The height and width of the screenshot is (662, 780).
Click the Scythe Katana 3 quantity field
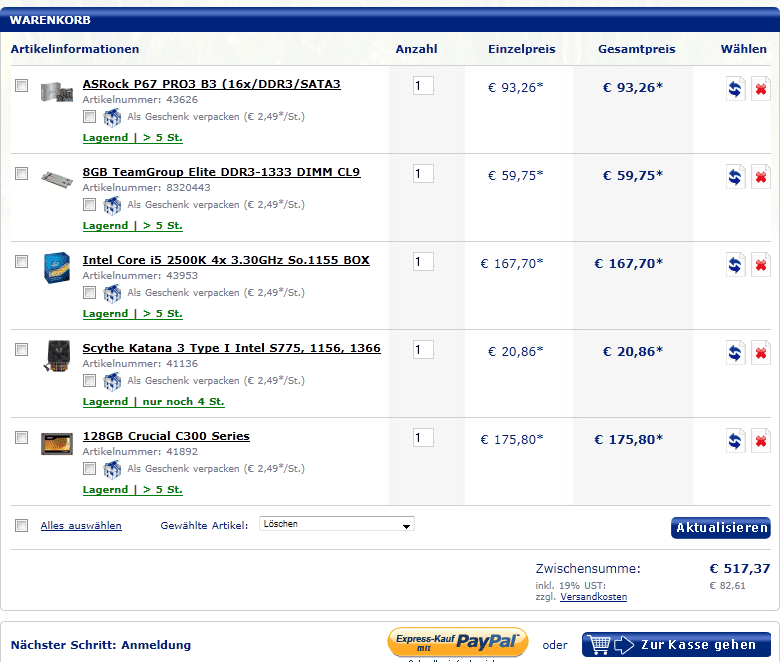(x=423, y=350)
